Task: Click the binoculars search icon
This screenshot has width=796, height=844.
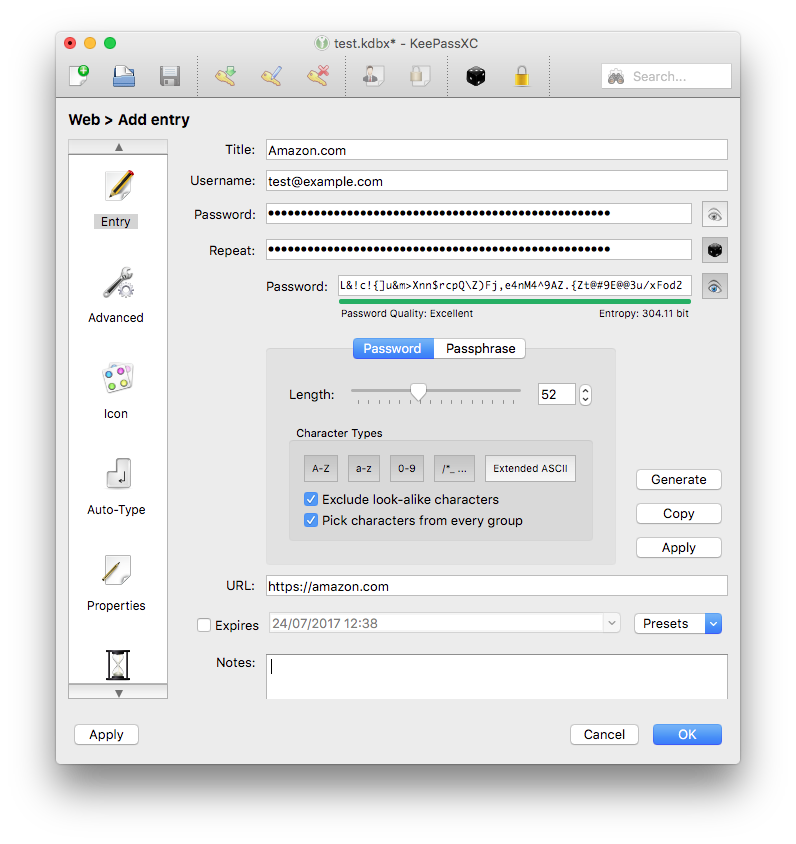Action: coord(616,77)
